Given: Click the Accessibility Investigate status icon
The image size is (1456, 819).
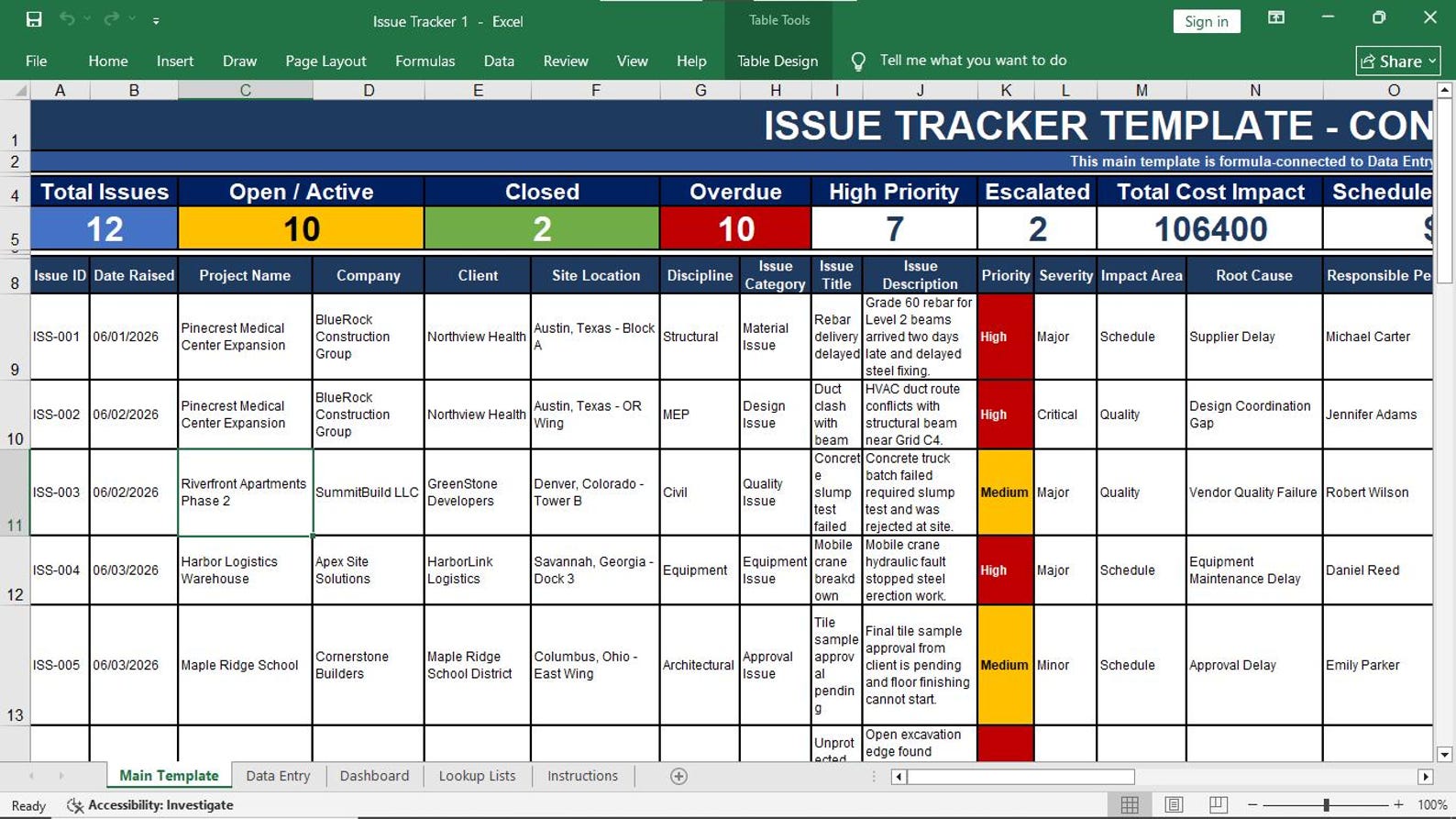Looking at the screenshot, I should click(x=75, y=805).
